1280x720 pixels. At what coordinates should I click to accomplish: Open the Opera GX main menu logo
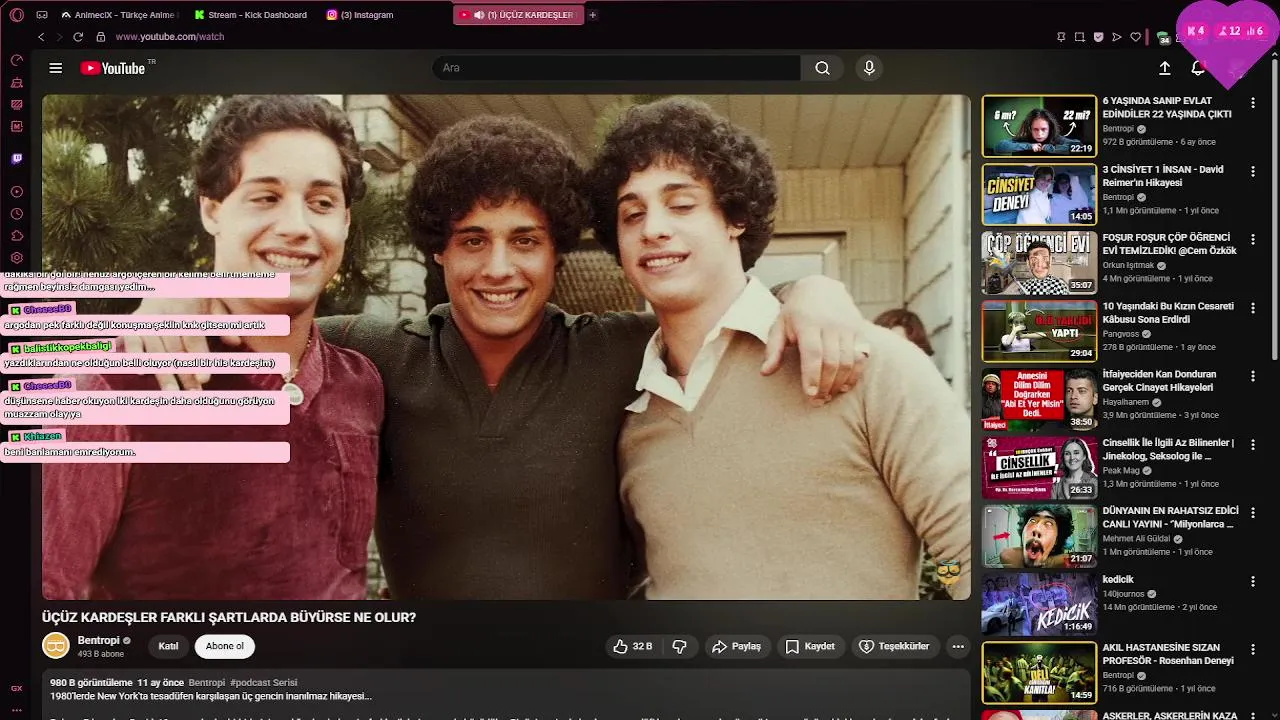point(16,15)
